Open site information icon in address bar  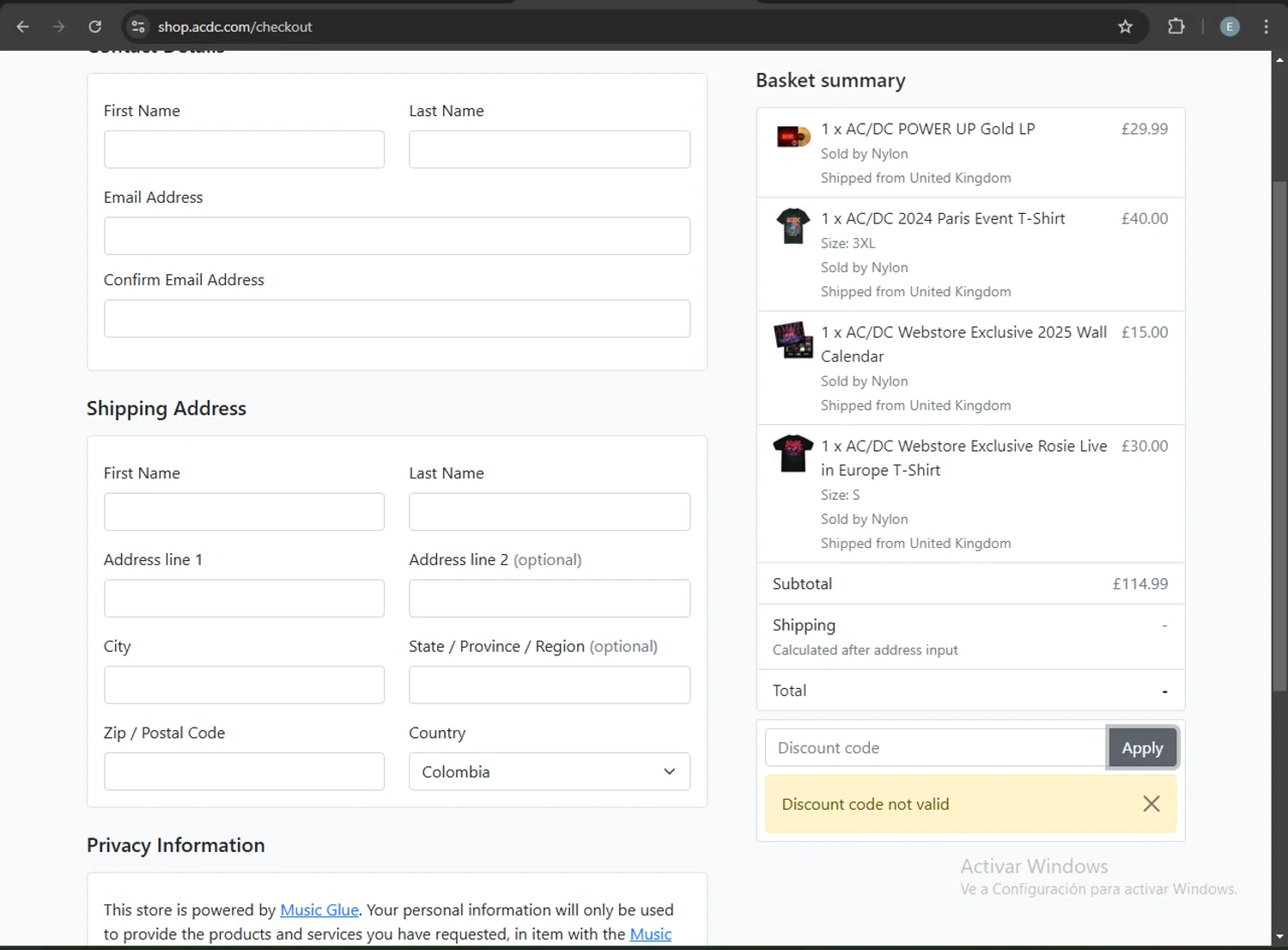coord(138,27)
